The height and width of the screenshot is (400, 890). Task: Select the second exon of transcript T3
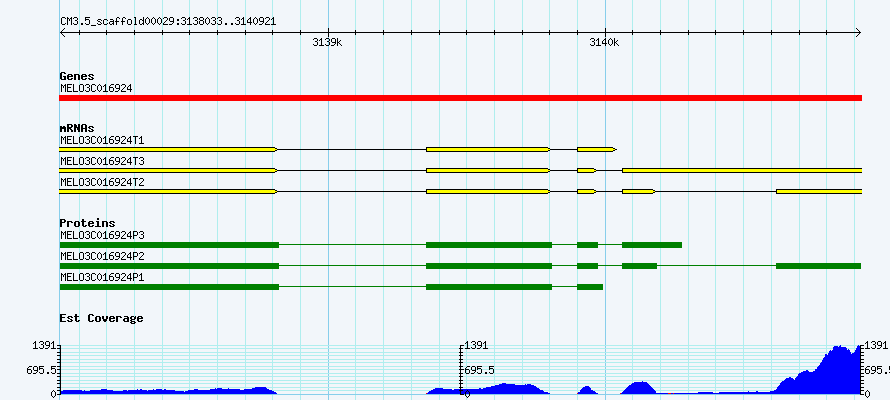(x=488, y=170)
